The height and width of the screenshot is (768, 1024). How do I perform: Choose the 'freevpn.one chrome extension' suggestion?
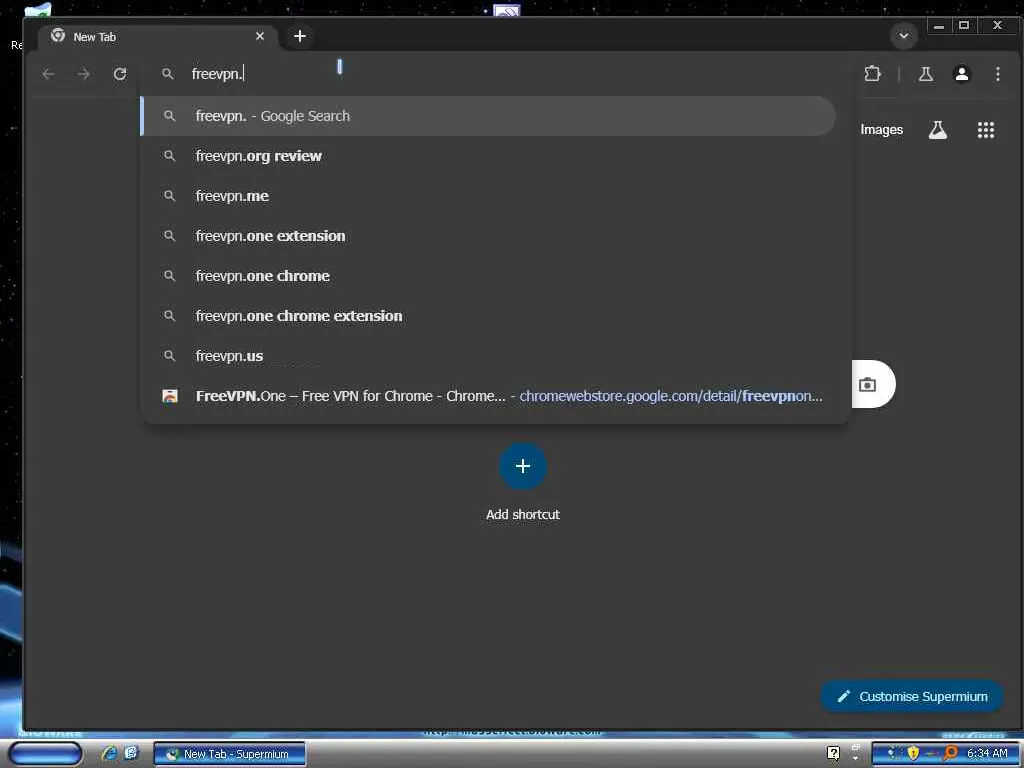point(488,315)
